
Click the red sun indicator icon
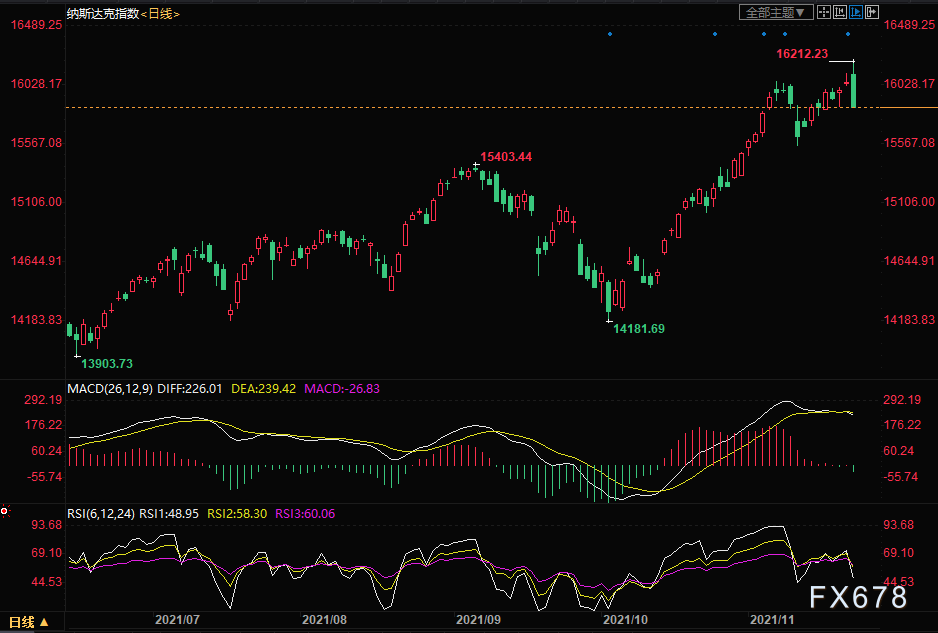point(5,511)
